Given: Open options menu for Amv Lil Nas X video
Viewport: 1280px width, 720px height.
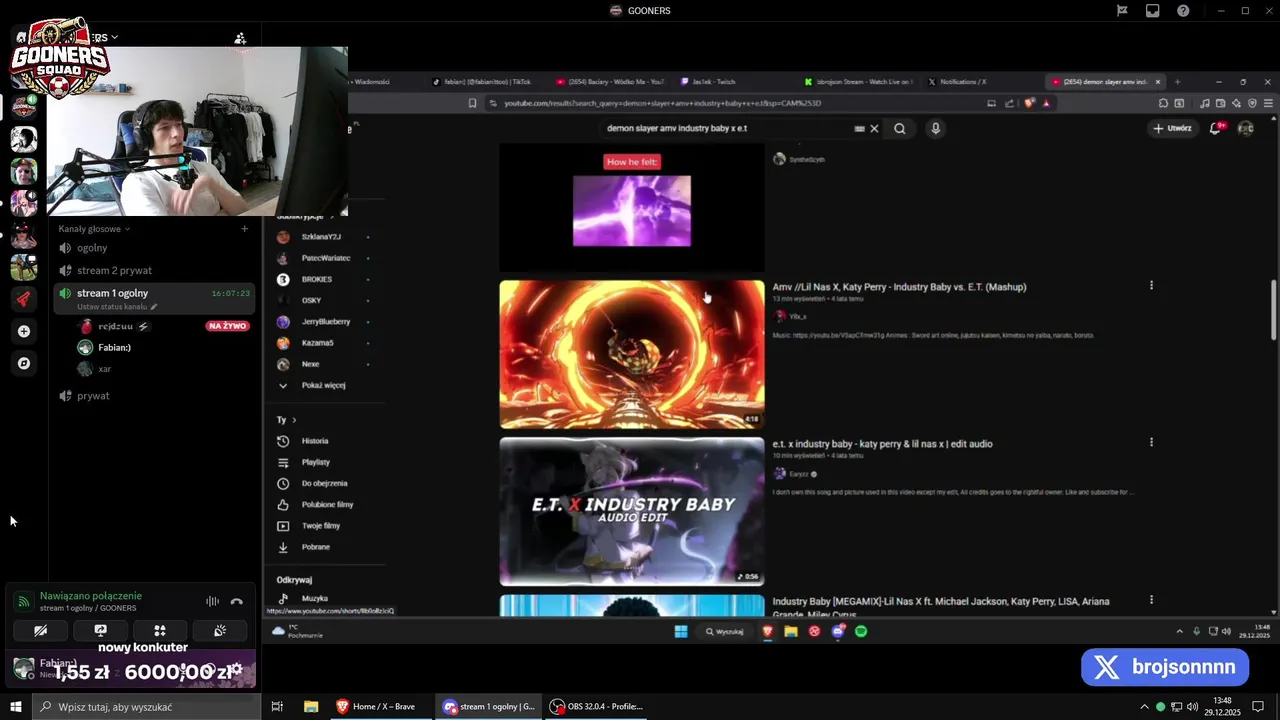Looking at the screenshot, I should (x=1151, y=285).
